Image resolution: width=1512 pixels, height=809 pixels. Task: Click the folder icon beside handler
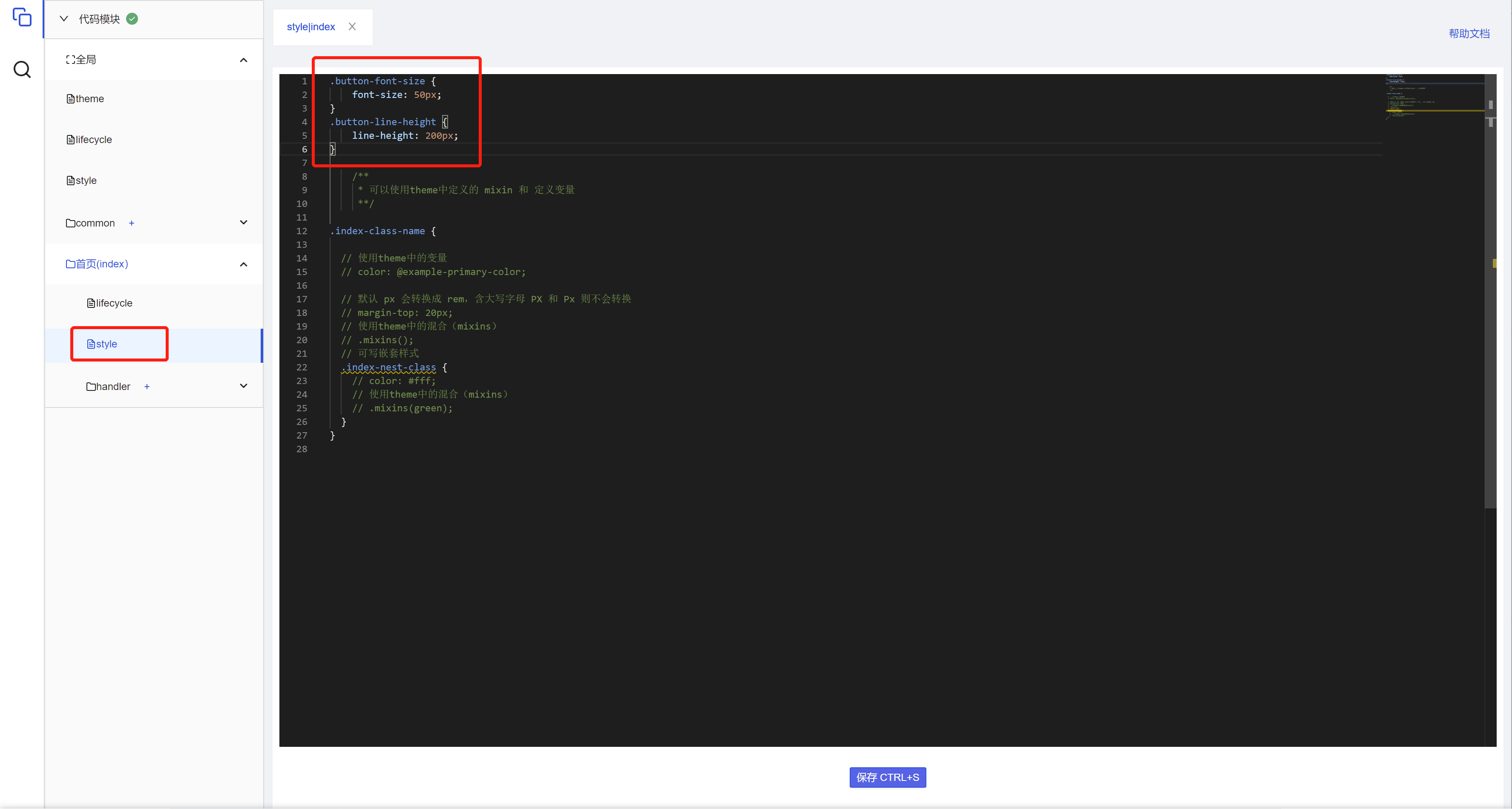click(91, 387)
